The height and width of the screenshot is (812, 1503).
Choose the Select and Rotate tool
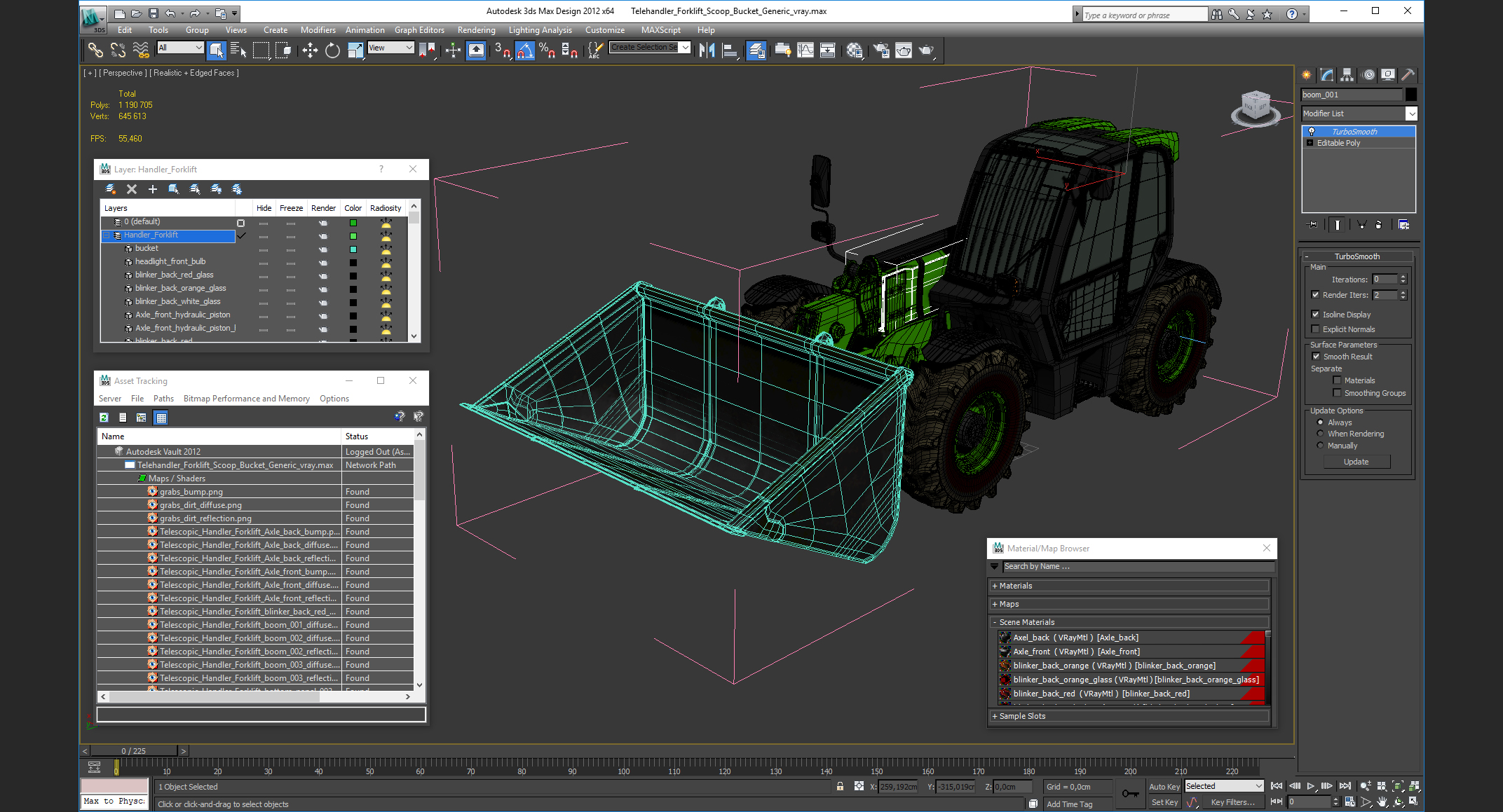coord(332,50)
